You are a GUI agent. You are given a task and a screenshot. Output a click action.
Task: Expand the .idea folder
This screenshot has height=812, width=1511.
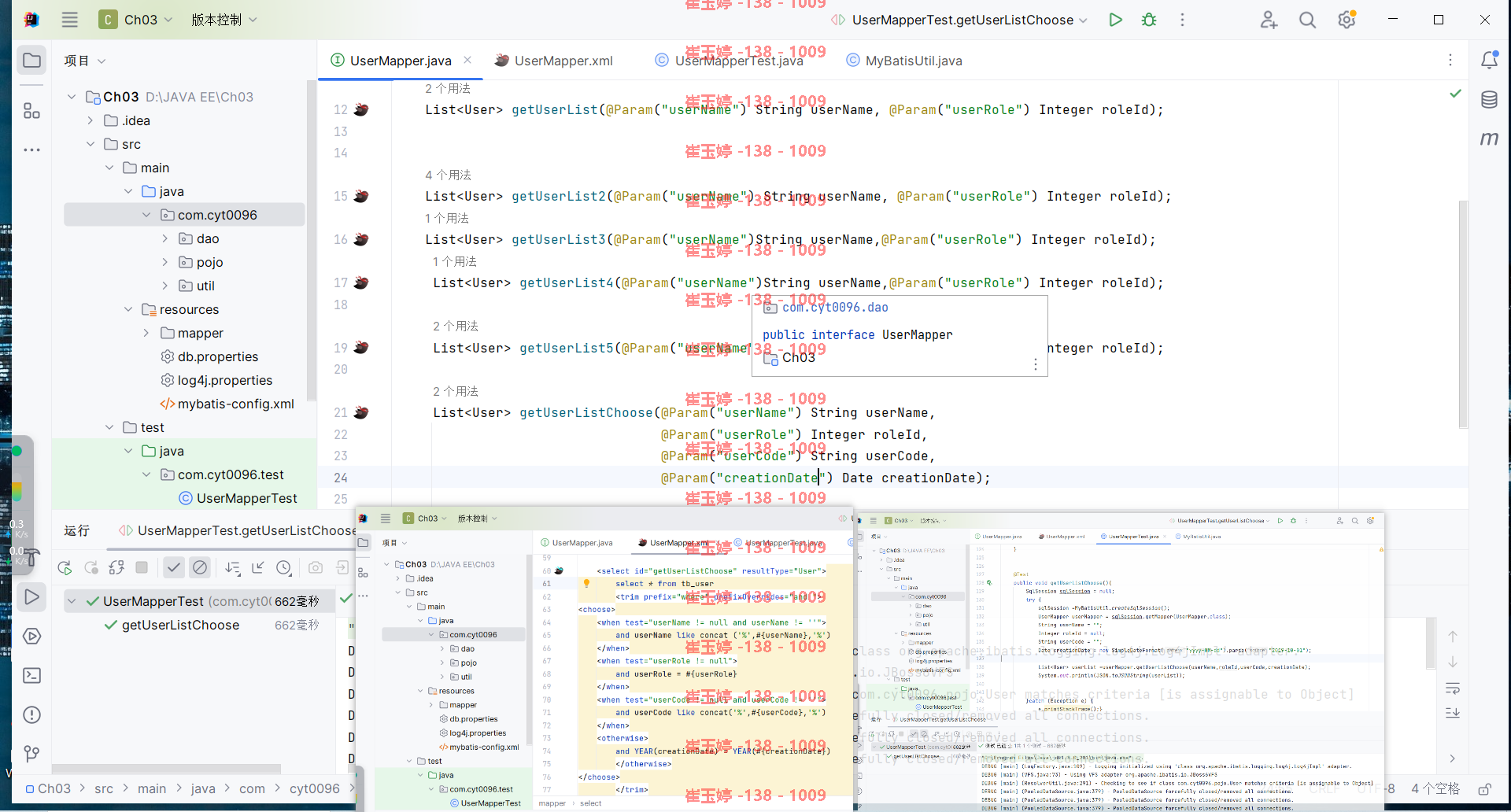tap(90, 120)
